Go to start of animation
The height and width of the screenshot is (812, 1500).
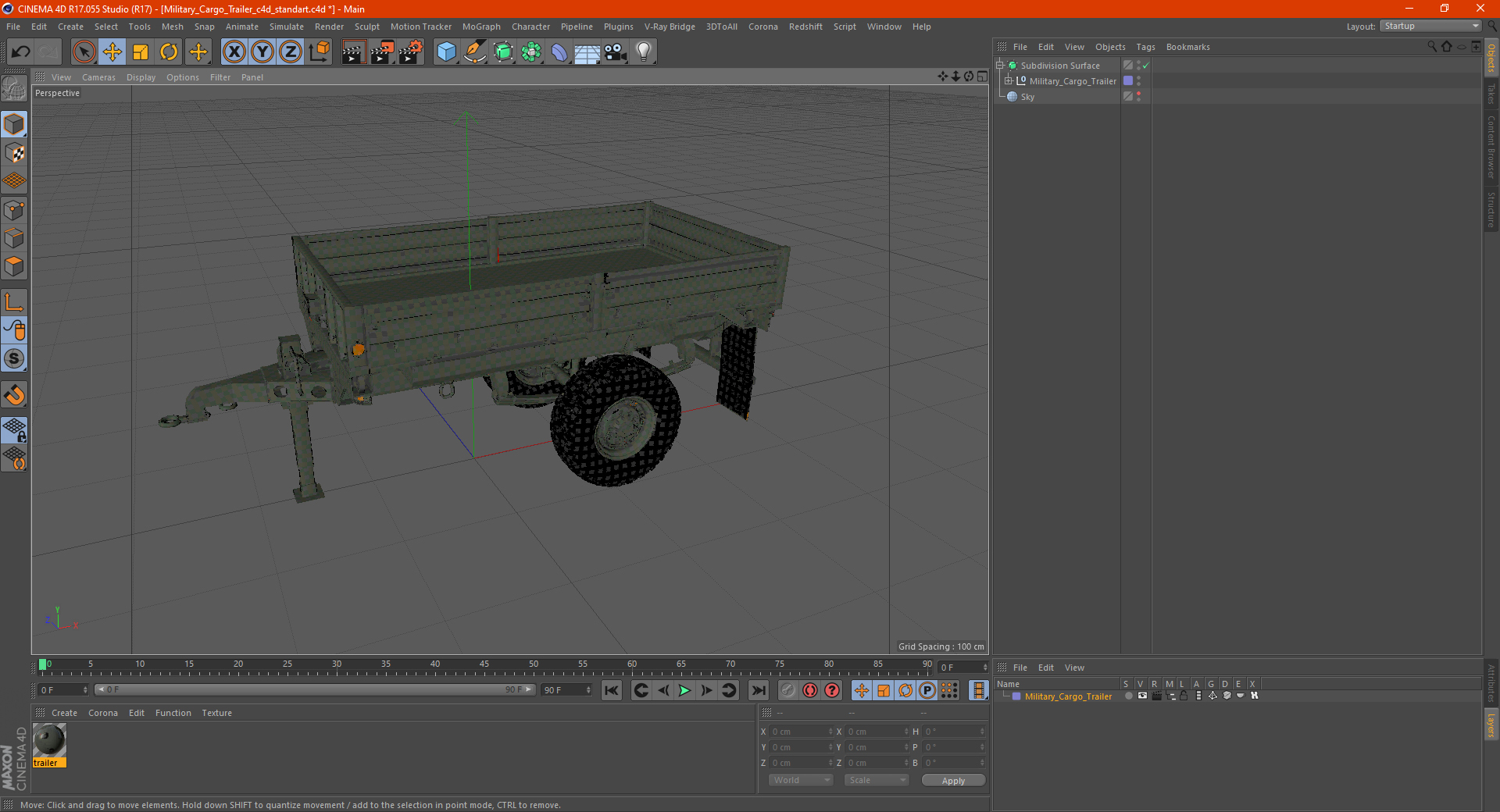point(612,690)
